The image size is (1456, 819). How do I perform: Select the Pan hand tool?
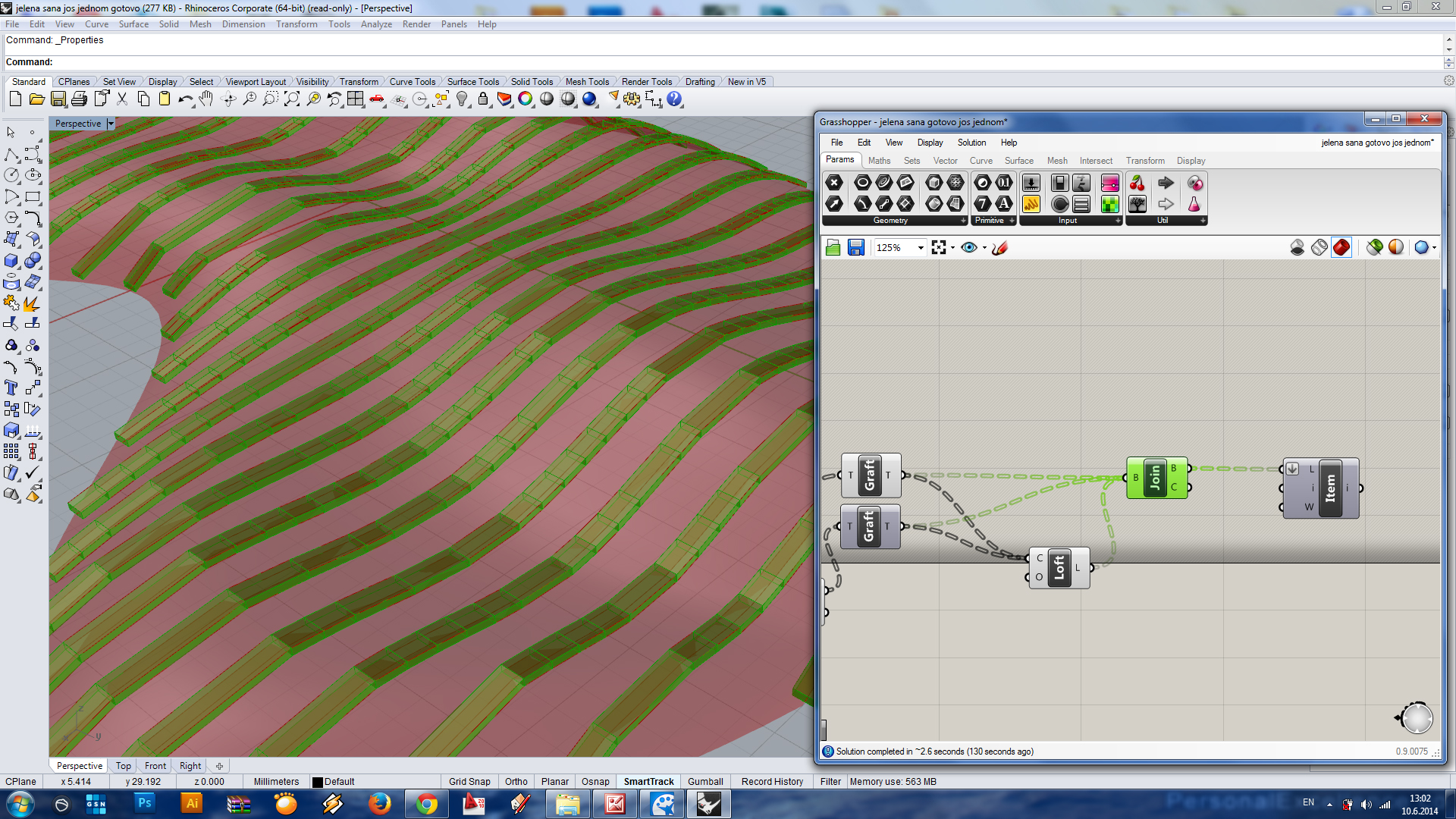click(206, 99)
